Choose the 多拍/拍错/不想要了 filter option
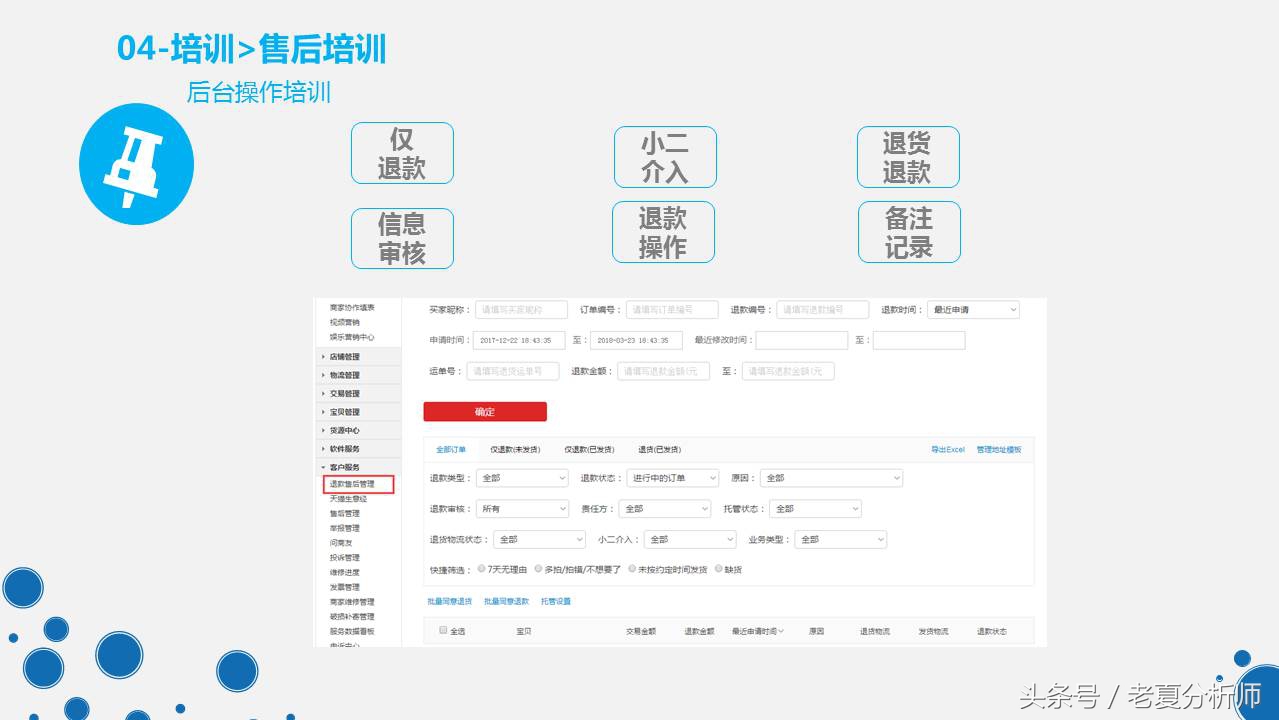The image size is (1279, 720). click(537, 567)
